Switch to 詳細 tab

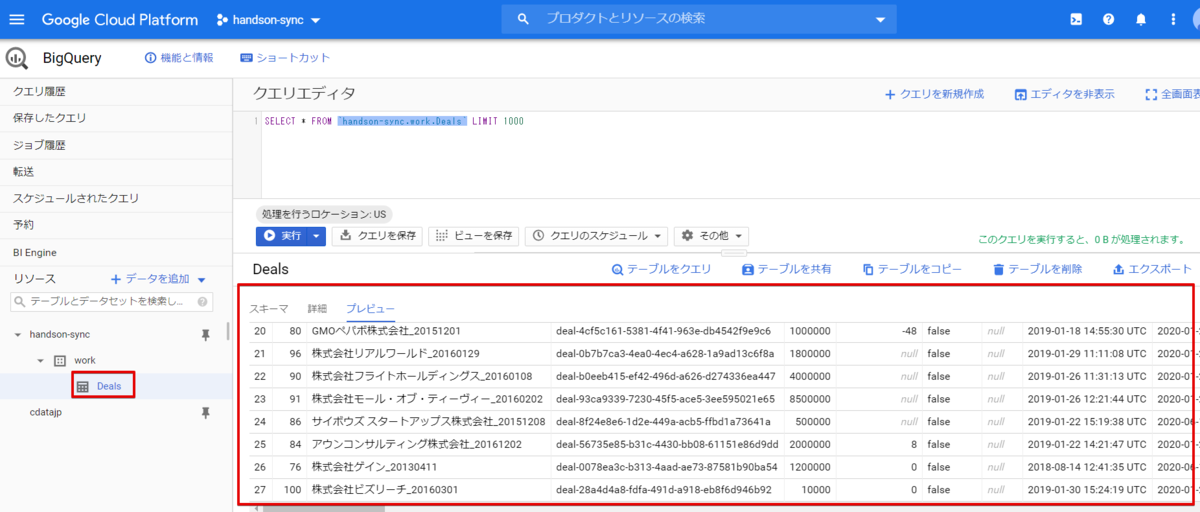(317, 308)
